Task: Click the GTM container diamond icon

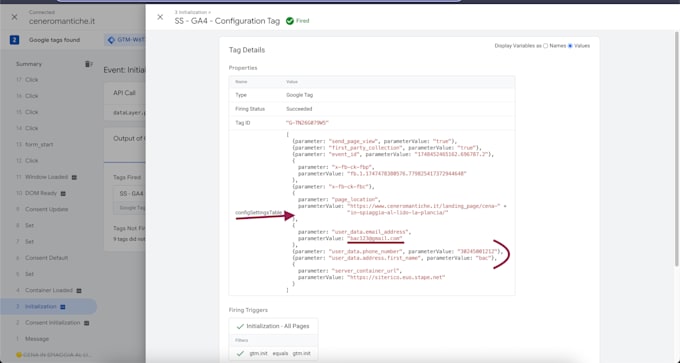Action: [x=111, y=40]
